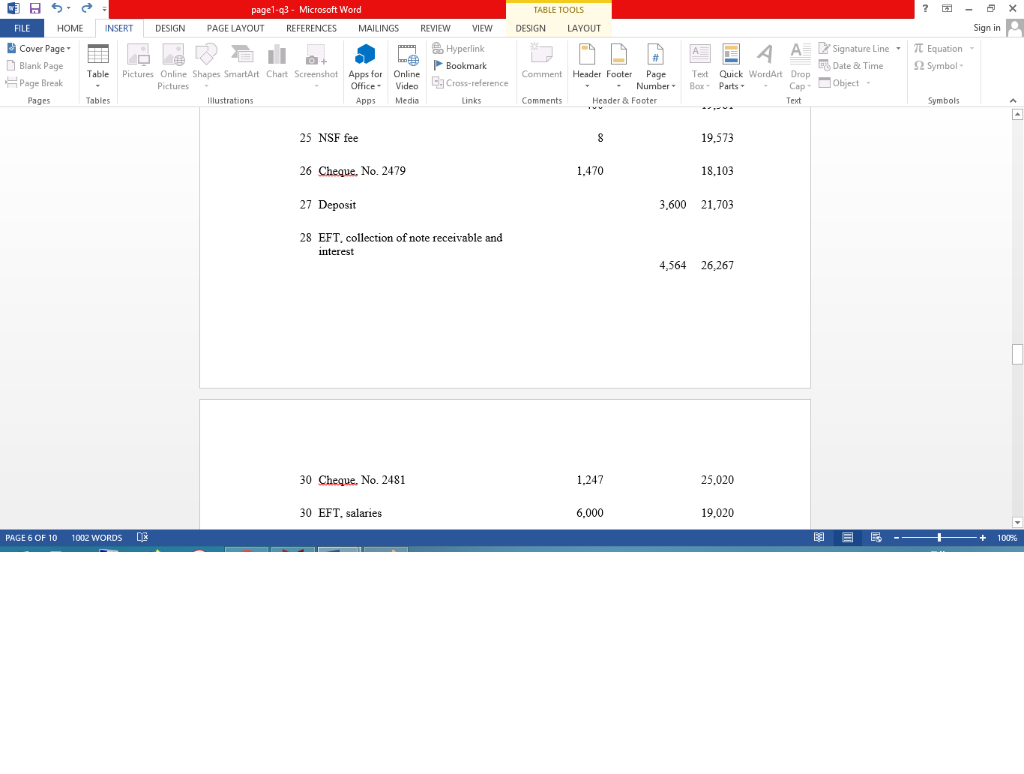This screenshot has height=774, width=1024.
Task: Open Word Help question mark
Action: point(925,8)
